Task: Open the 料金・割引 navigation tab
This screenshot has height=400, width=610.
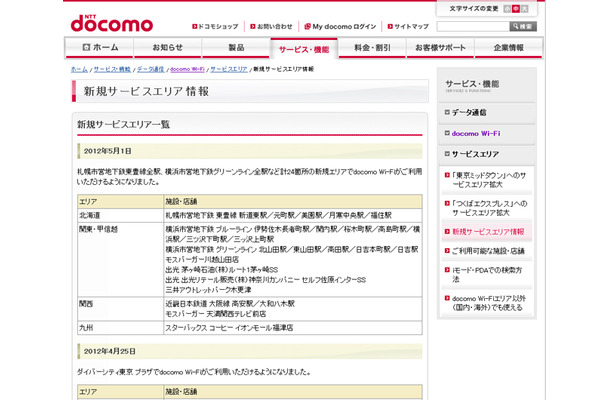Action: [372, 47]
